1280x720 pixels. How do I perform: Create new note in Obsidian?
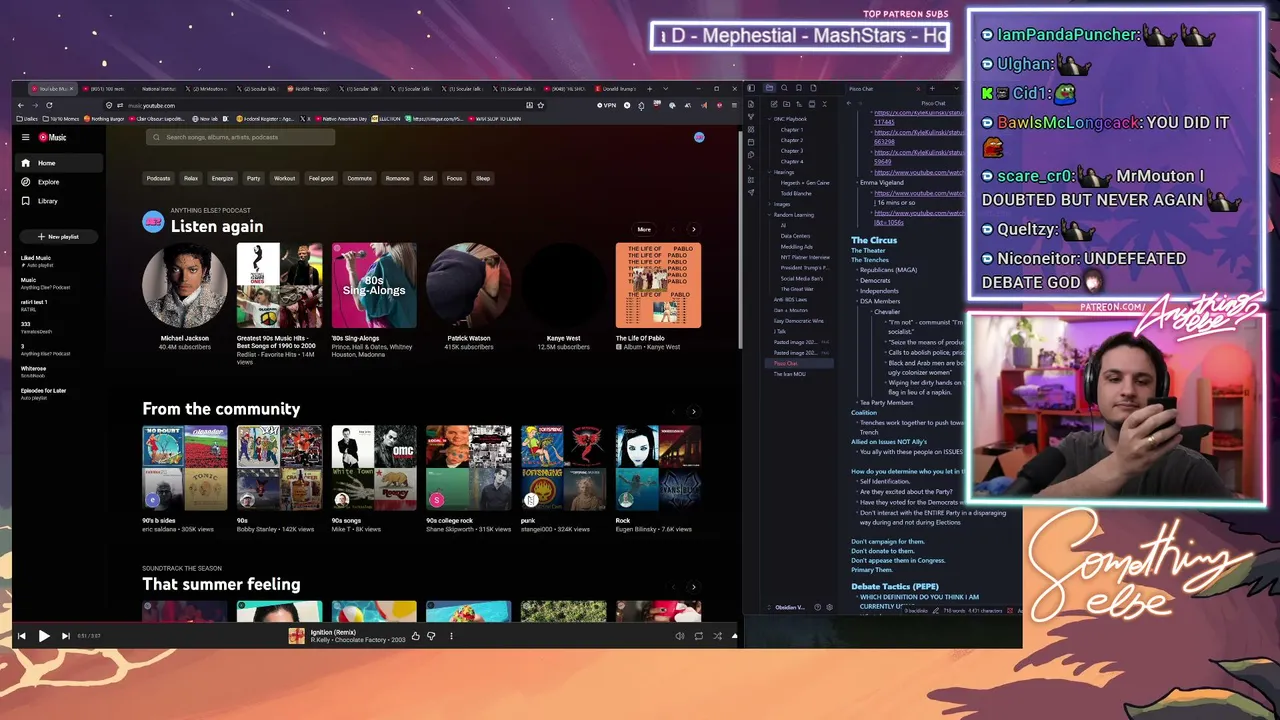point(774,104)
